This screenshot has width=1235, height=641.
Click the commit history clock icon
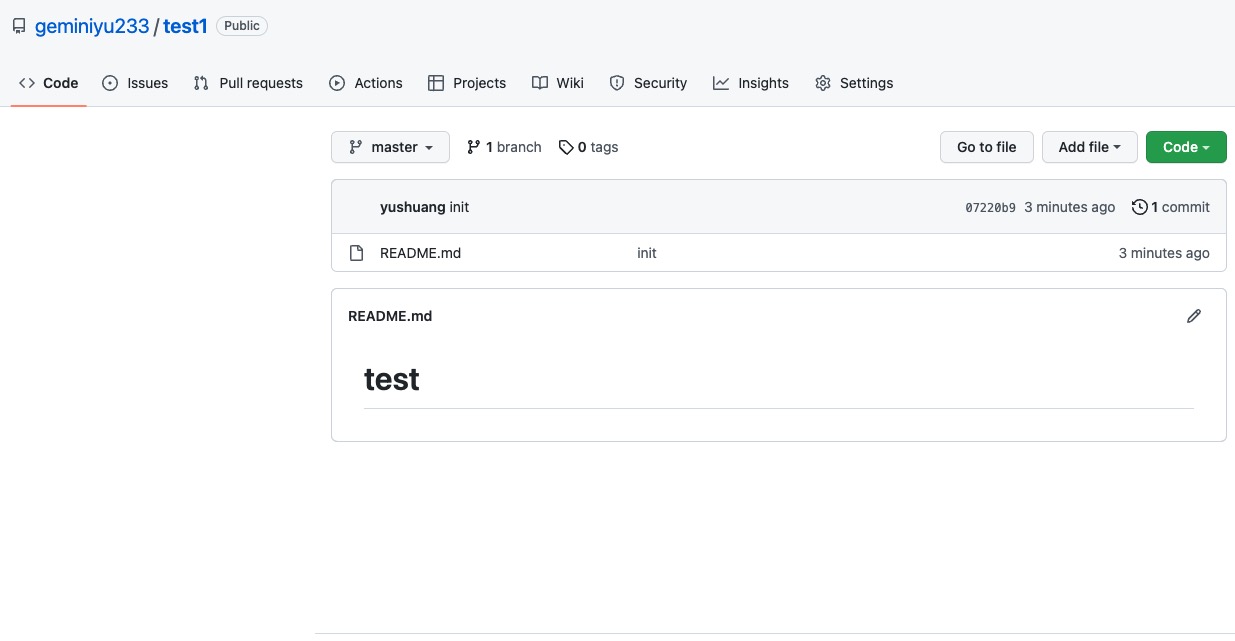(x=1139, y=207)
